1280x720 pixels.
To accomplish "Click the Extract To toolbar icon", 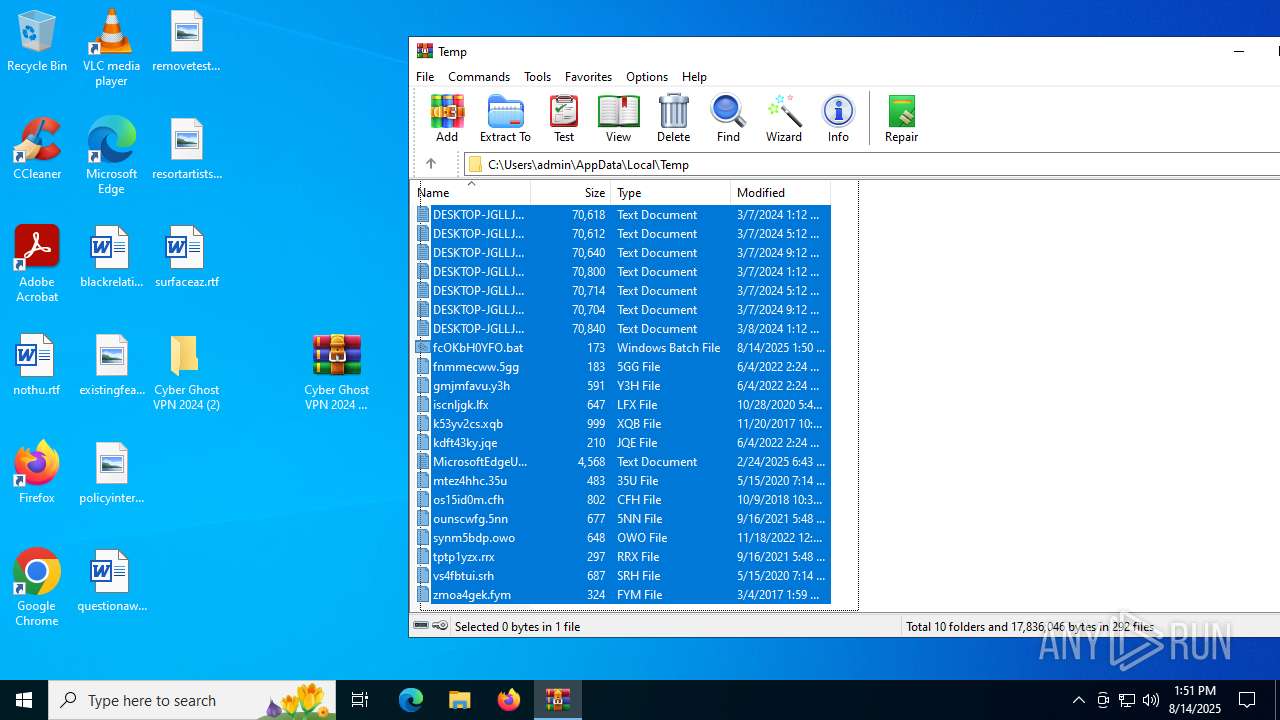I will (505, 119).
